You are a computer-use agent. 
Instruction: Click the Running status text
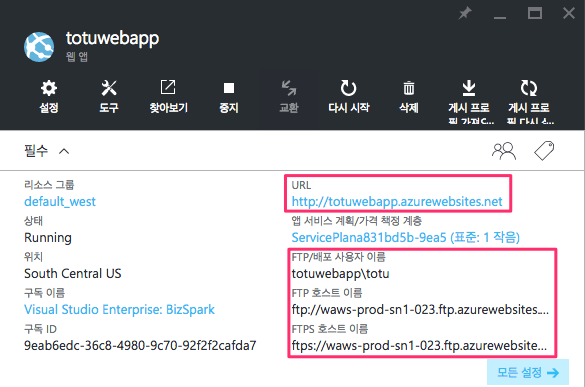coord(48,238)
